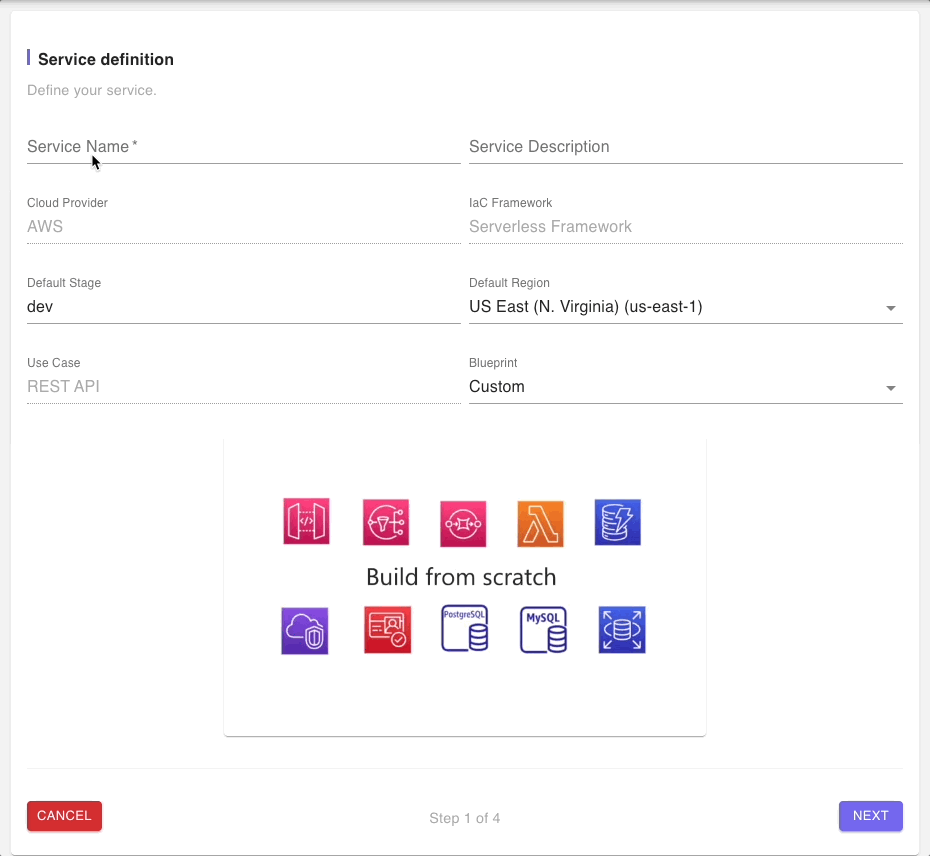Click the blue RDS scaling database icon

click(x=622, y=629)
